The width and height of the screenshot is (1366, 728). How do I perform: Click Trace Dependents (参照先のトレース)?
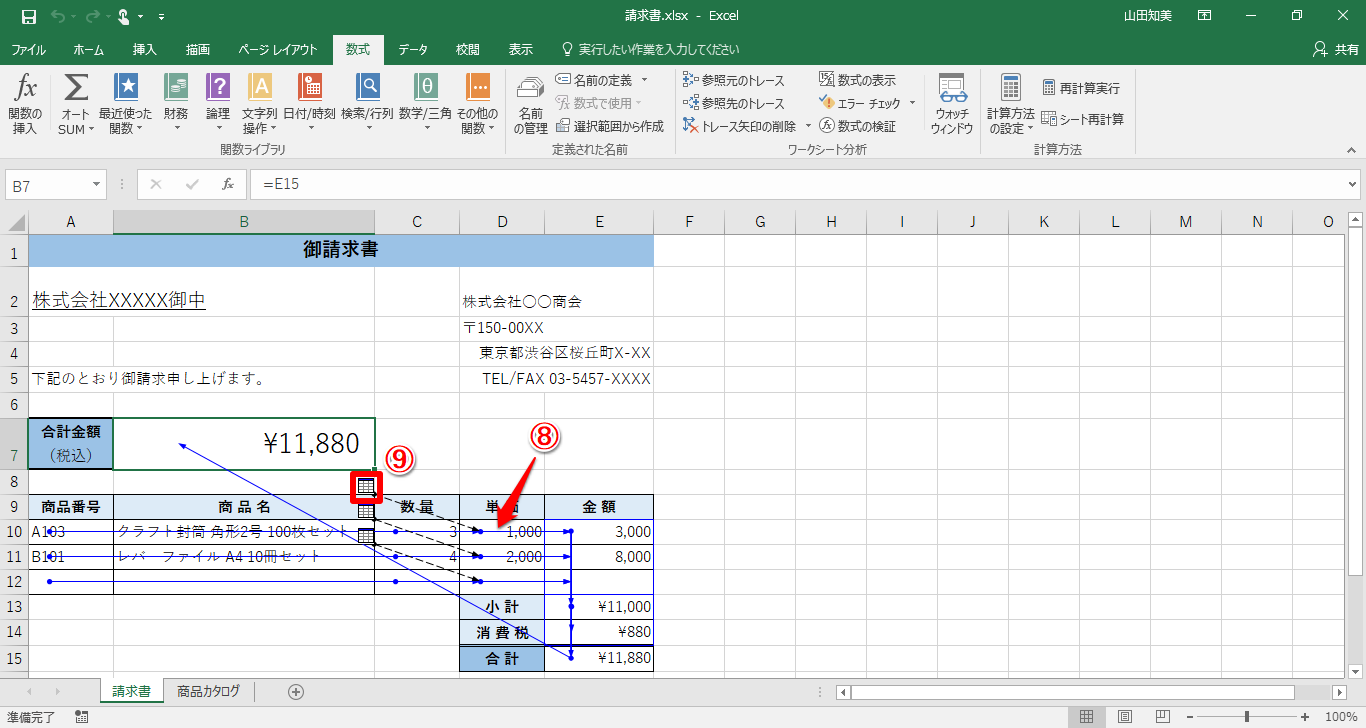[x=733, y=103]
